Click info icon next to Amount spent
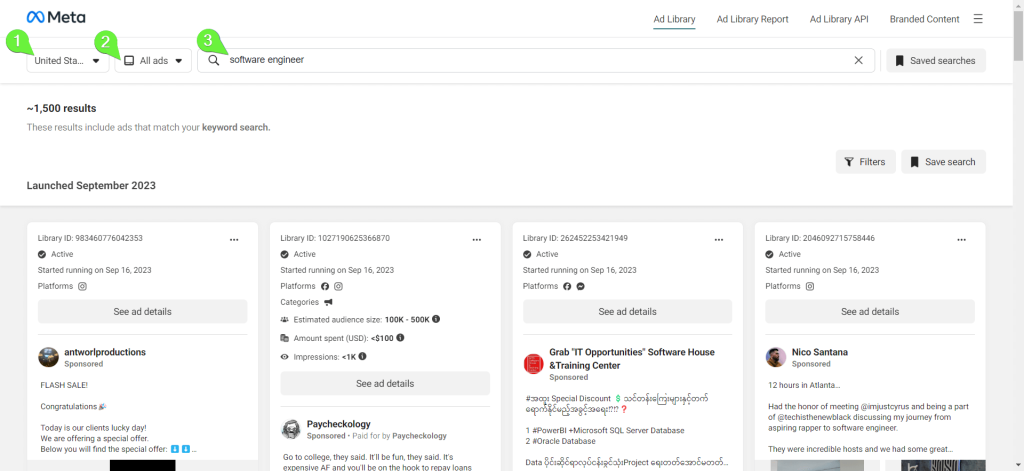The image size is (1024, 471). [x=400, y=338]
